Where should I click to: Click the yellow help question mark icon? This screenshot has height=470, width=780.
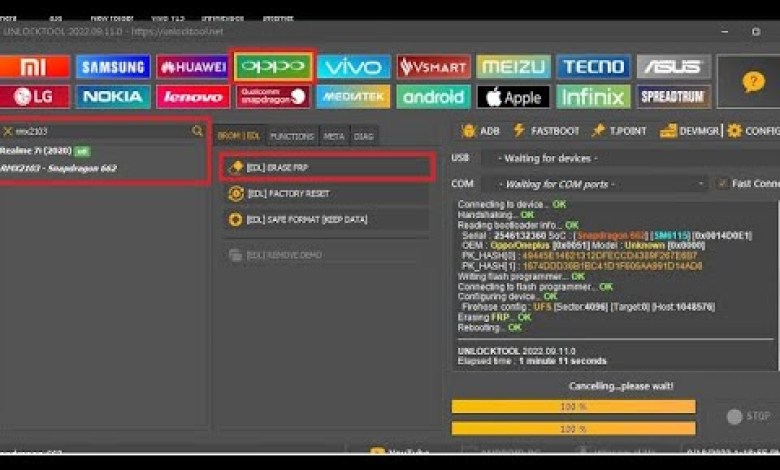(x=753, y=82)
